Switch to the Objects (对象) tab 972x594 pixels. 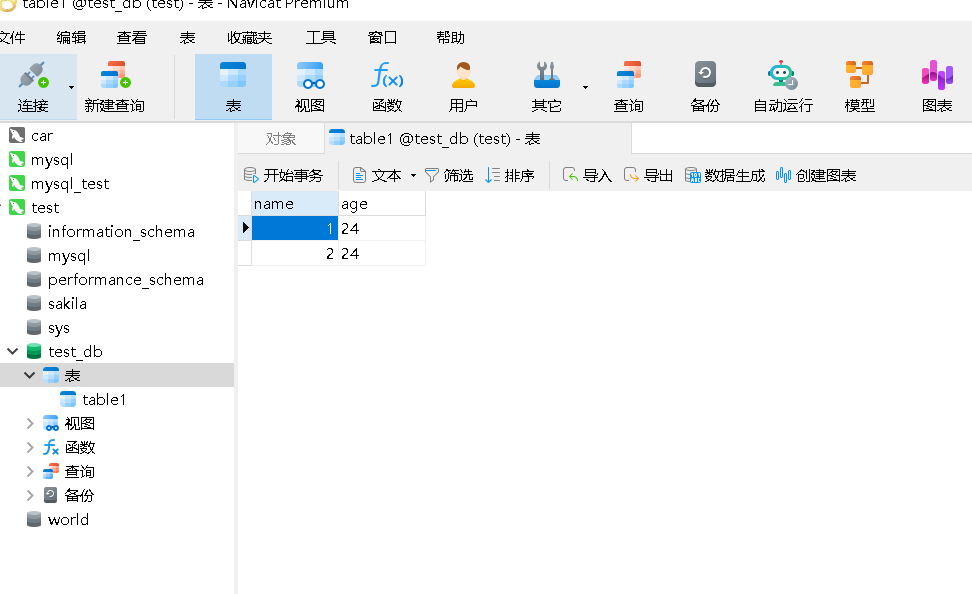[x=281, y=139]
